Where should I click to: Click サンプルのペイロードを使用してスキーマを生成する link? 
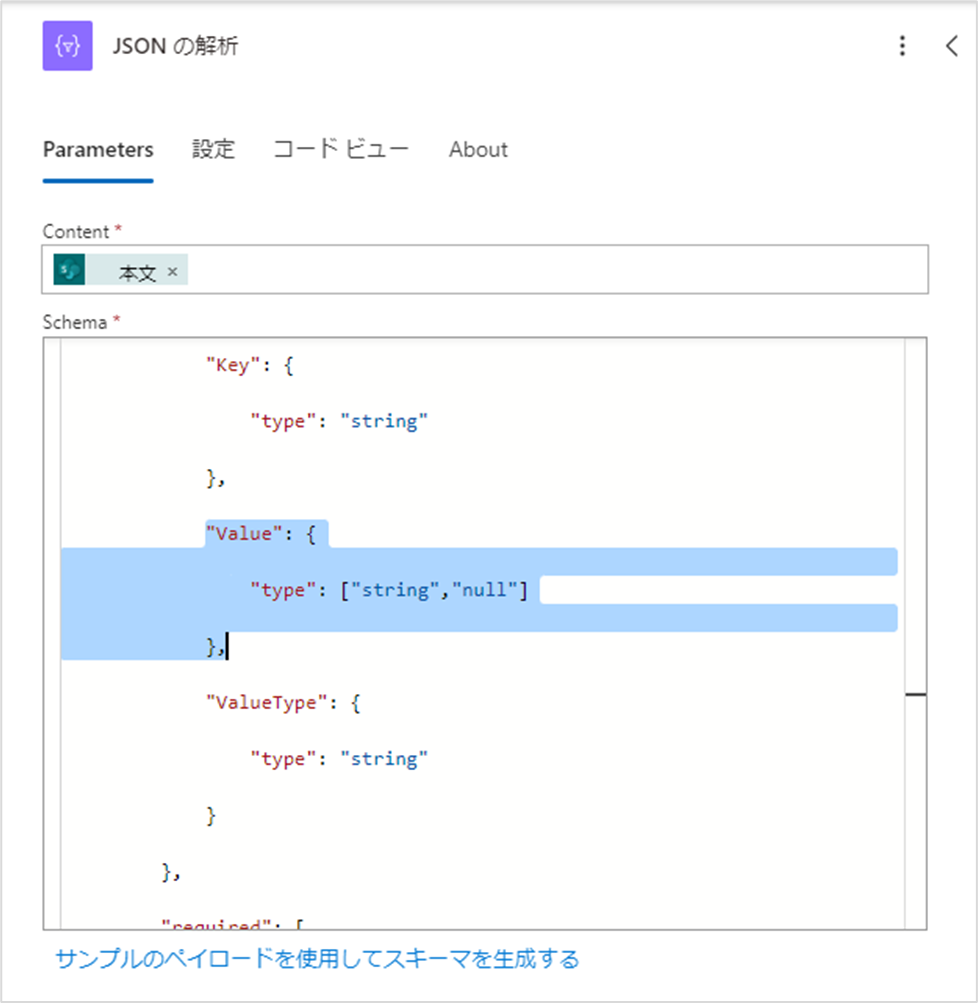317,959
